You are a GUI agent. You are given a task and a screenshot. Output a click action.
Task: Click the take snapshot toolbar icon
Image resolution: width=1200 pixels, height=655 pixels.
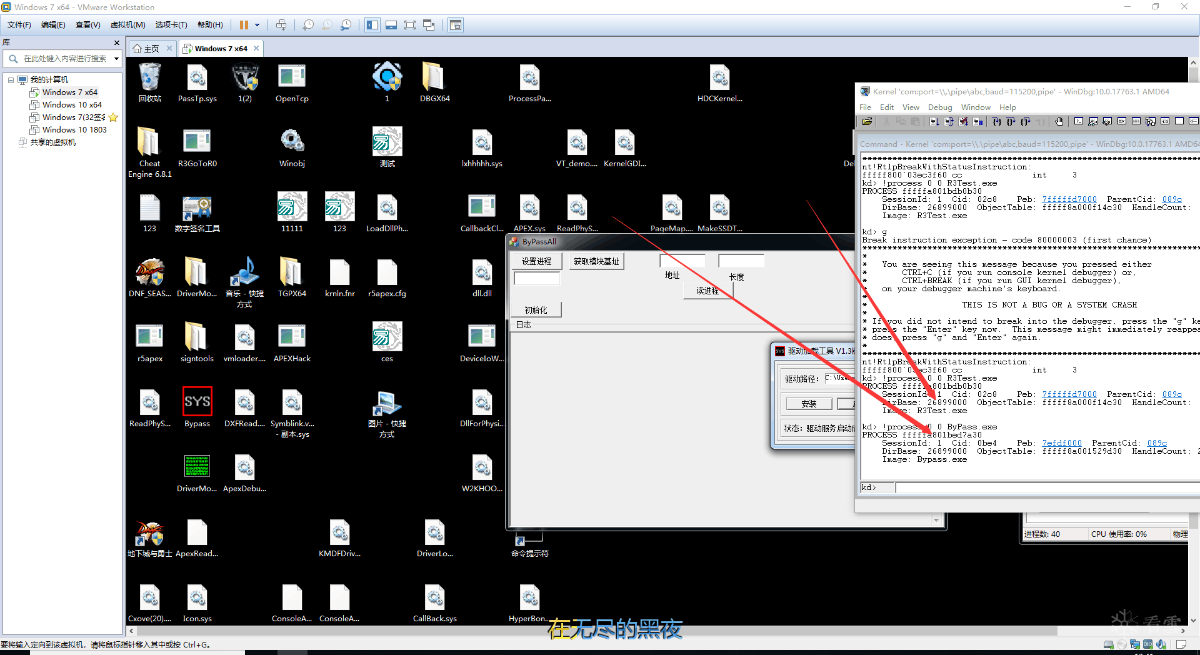point(308,24)
